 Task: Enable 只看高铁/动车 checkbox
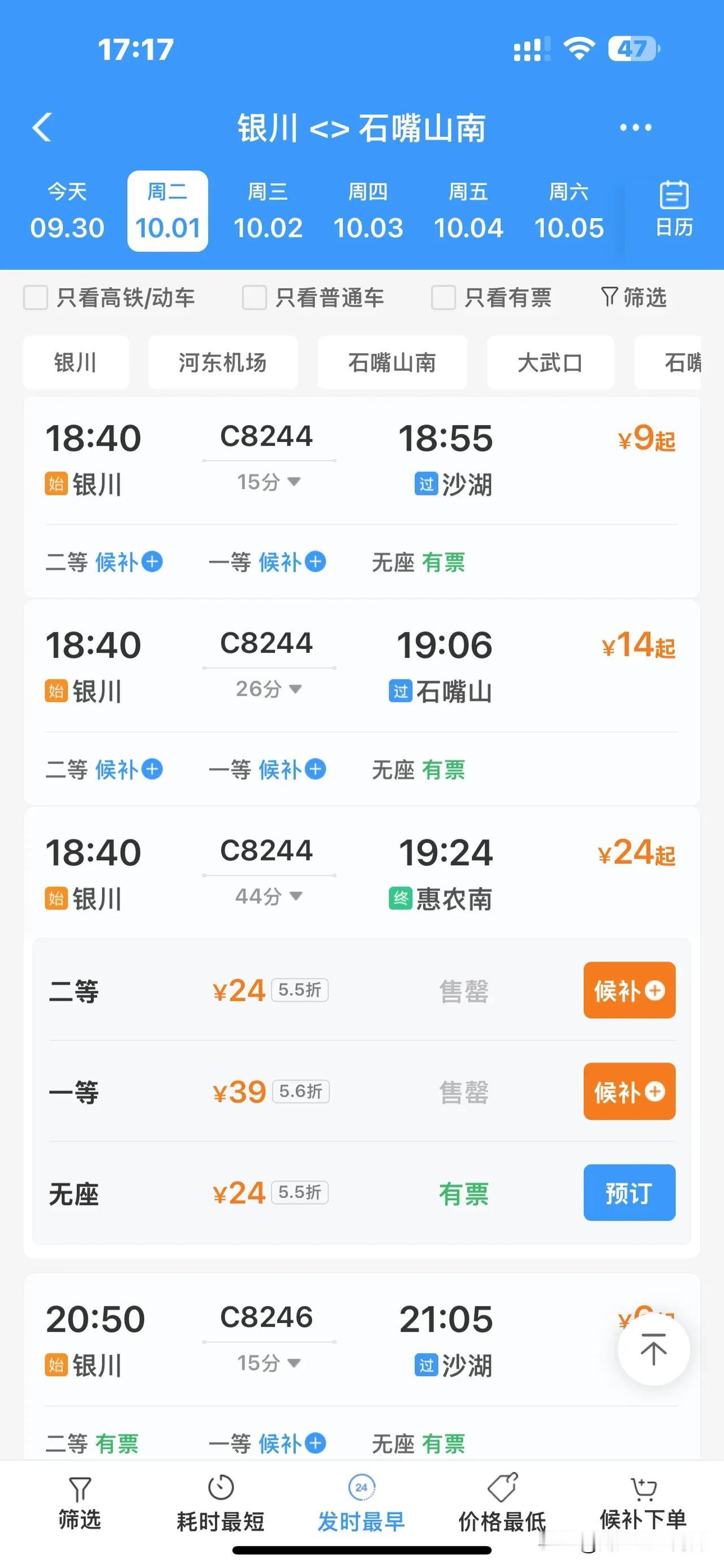coord(35,298)
